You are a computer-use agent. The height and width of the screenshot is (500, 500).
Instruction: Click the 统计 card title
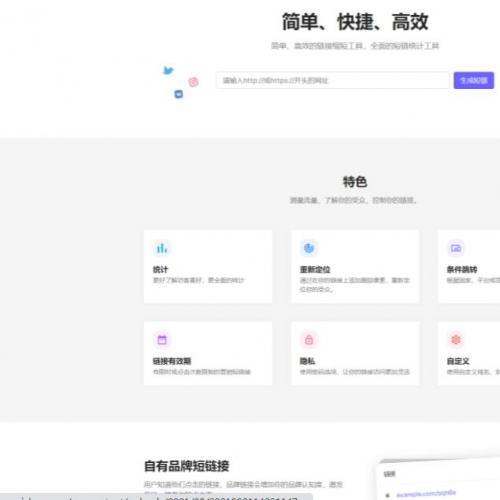tap(160, 269)
